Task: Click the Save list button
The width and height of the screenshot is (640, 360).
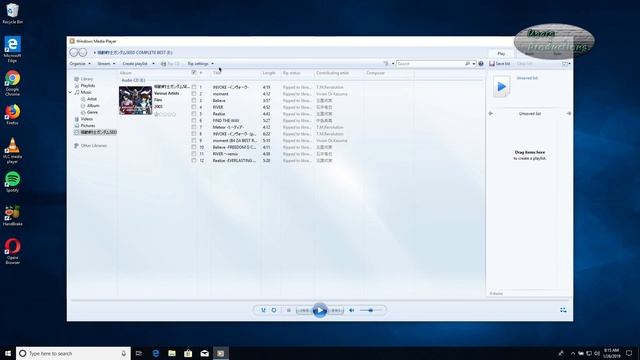Action: 500,64
